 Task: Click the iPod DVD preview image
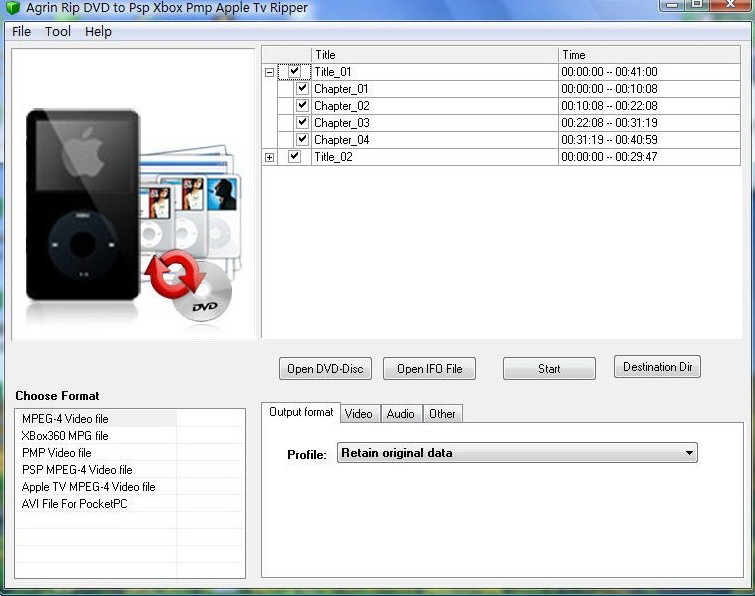click(x=133, y=194)
